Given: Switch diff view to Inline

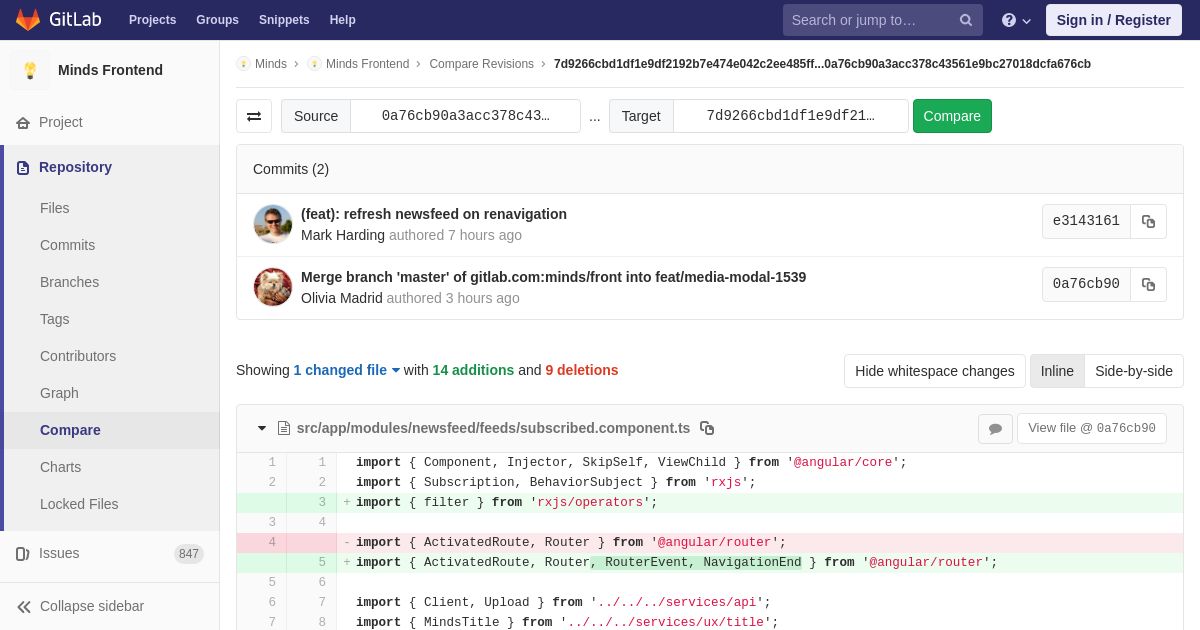Looking at the screenshot, I should 1057,371.
